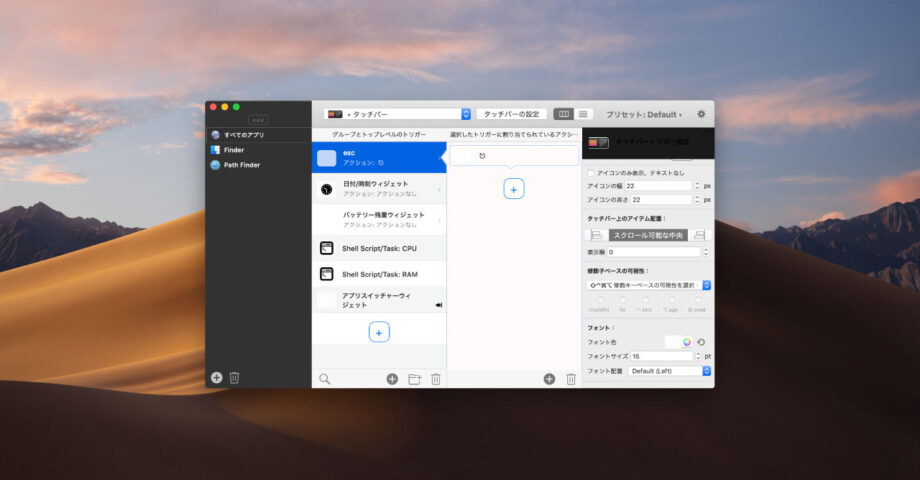Open the タッチバー trigger type dropdown
920x480 pixels.
(397, 114)
